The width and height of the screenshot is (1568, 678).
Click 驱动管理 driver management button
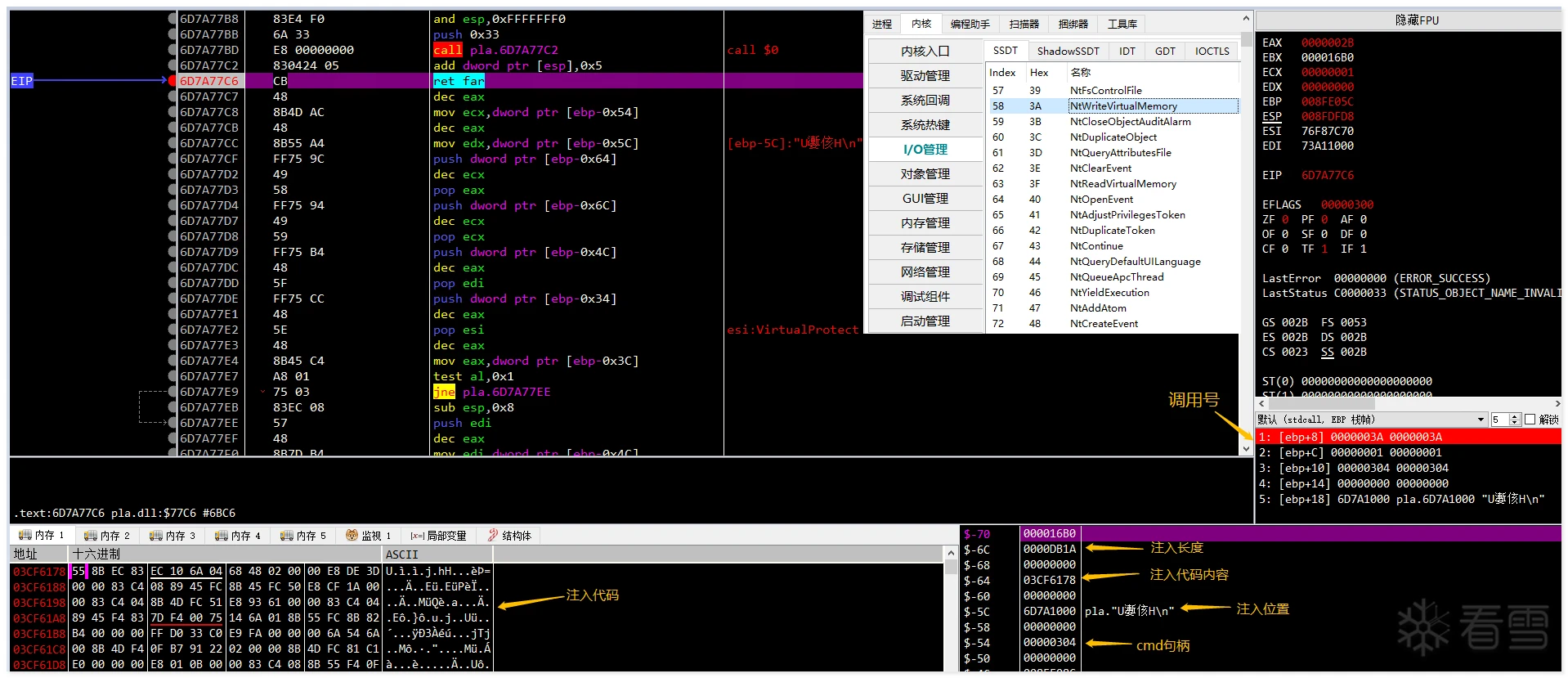[925, 75]
